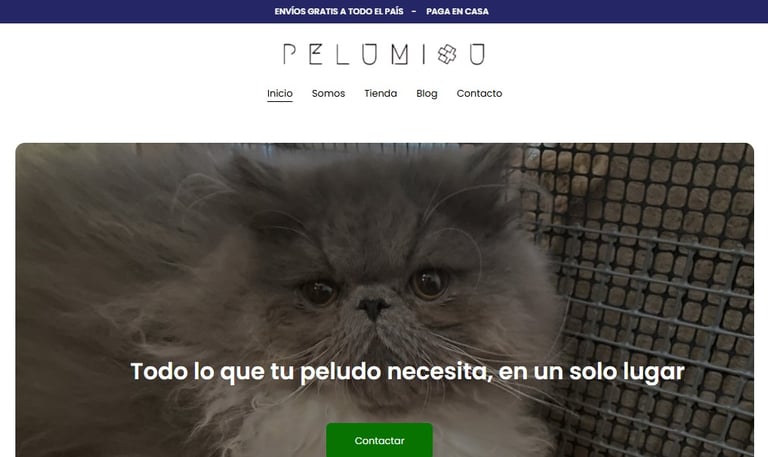Visit the Blog section
This screenshot has height=457, width=768.
coord(427,94)
